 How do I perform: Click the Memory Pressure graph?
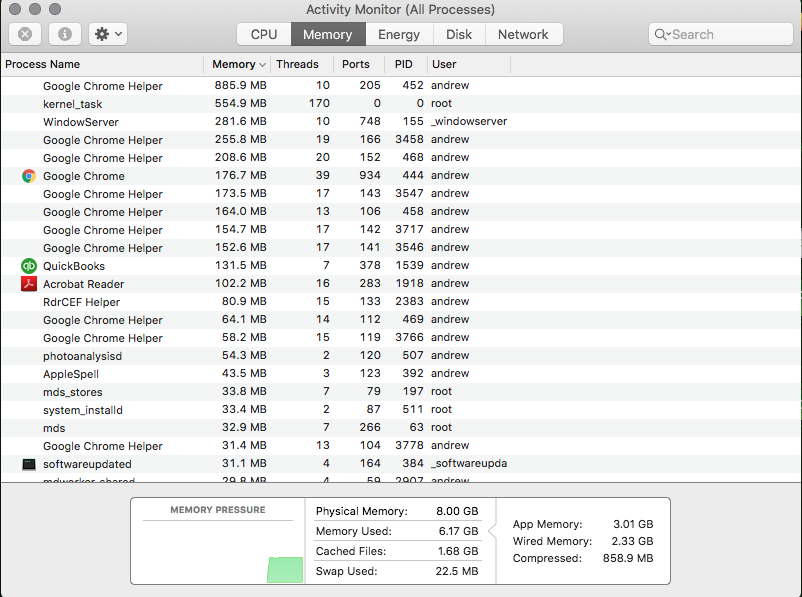218,552
